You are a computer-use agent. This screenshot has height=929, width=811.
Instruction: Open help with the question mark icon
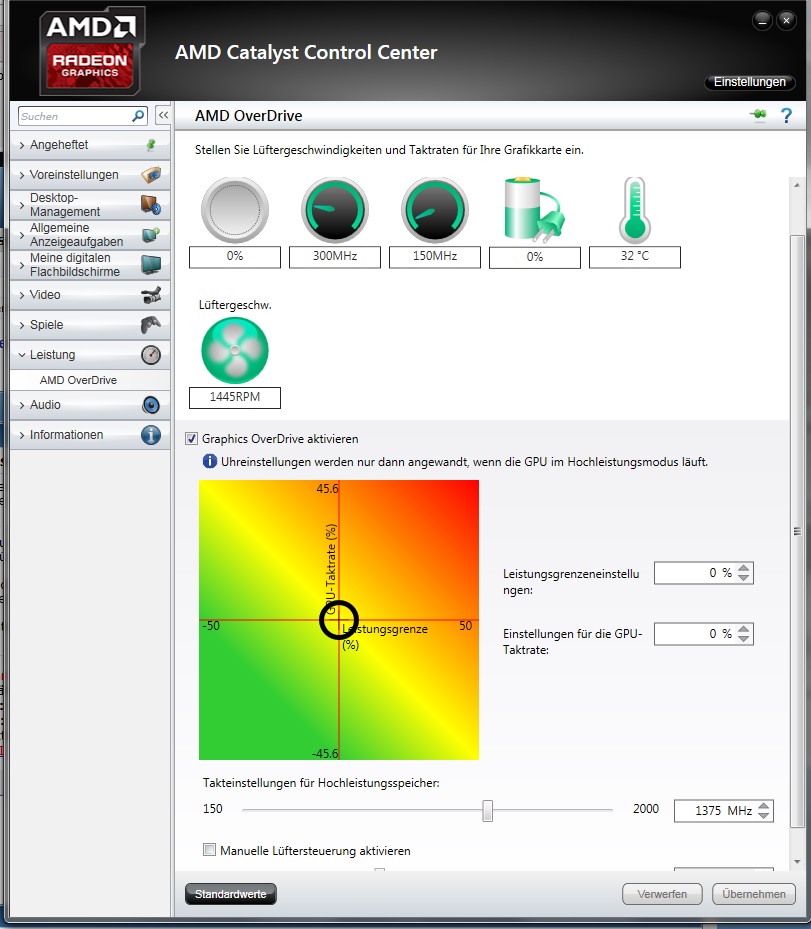point(786,116)
